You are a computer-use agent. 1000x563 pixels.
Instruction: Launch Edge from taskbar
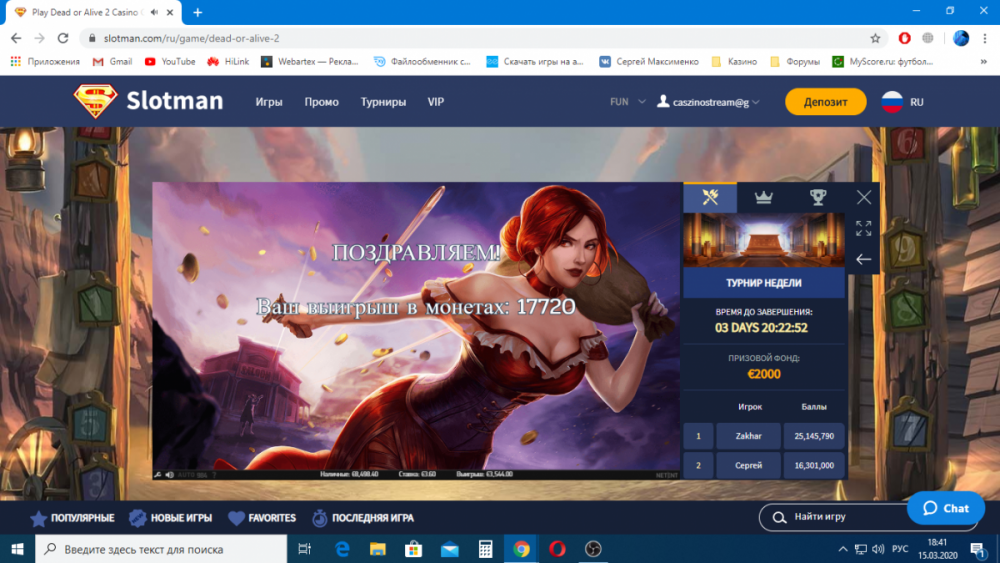tap(342, 549)
